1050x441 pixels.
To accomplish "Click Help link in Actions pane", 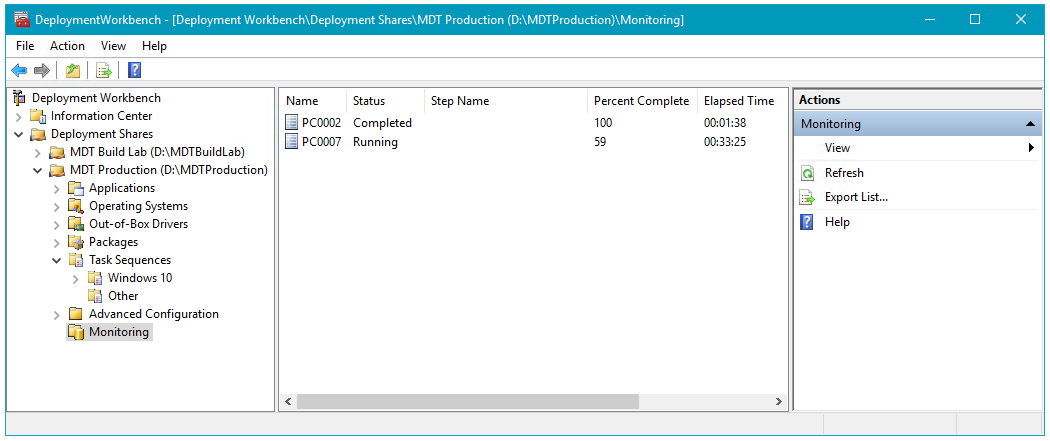I will click(837, 222).
